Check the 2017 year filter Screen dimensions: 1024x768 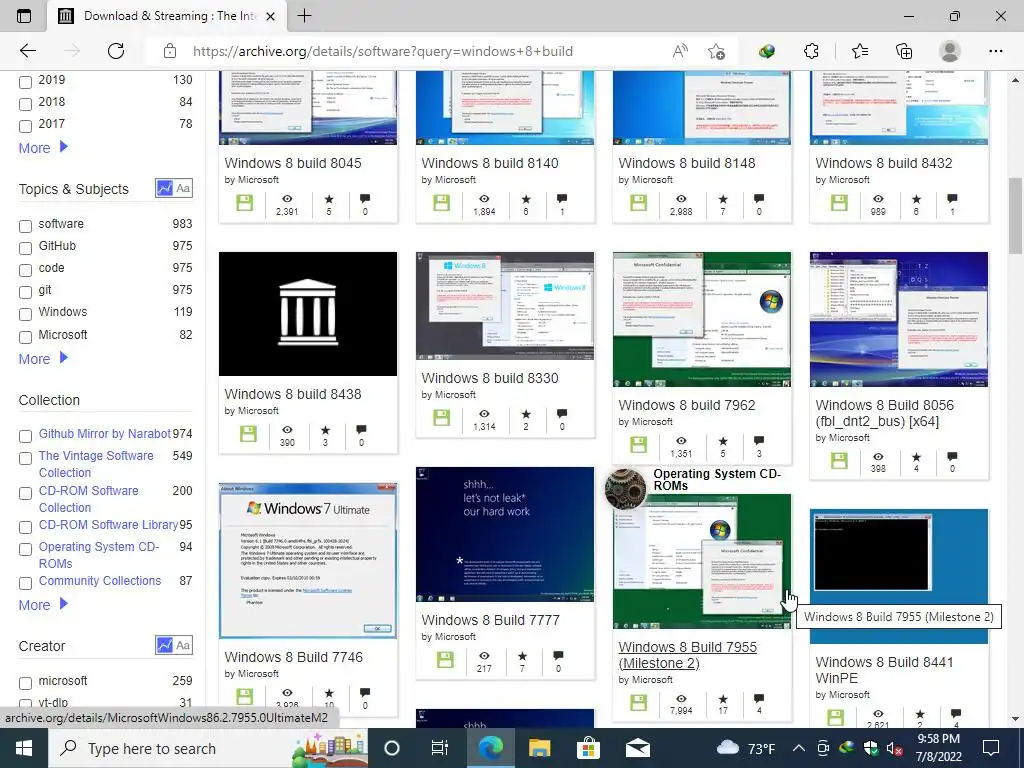[x=25, y=126]
